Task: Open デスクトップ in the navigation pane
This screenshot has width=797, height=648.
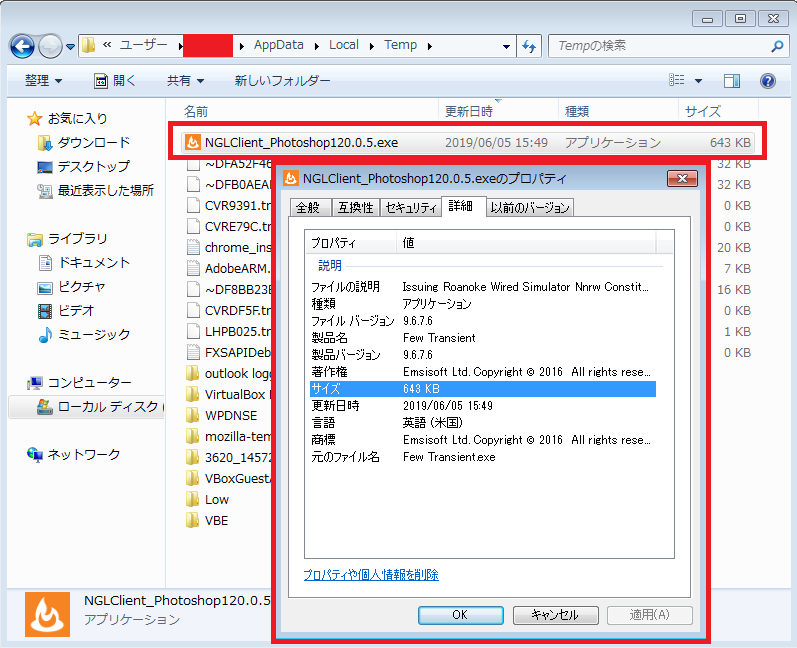Action: coord(84,167)
